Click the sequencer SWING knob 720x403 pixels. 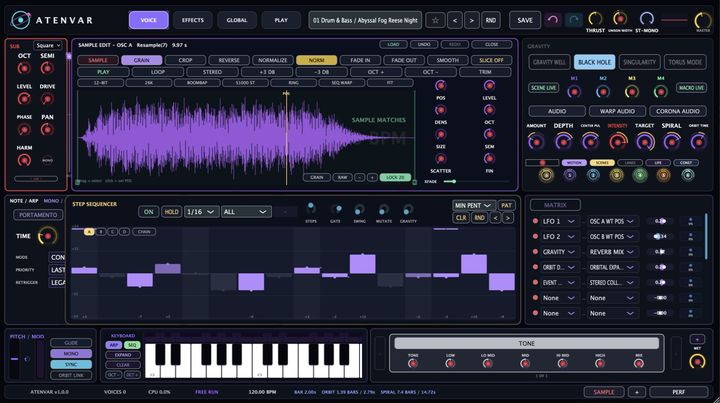(x=359, y=210)
